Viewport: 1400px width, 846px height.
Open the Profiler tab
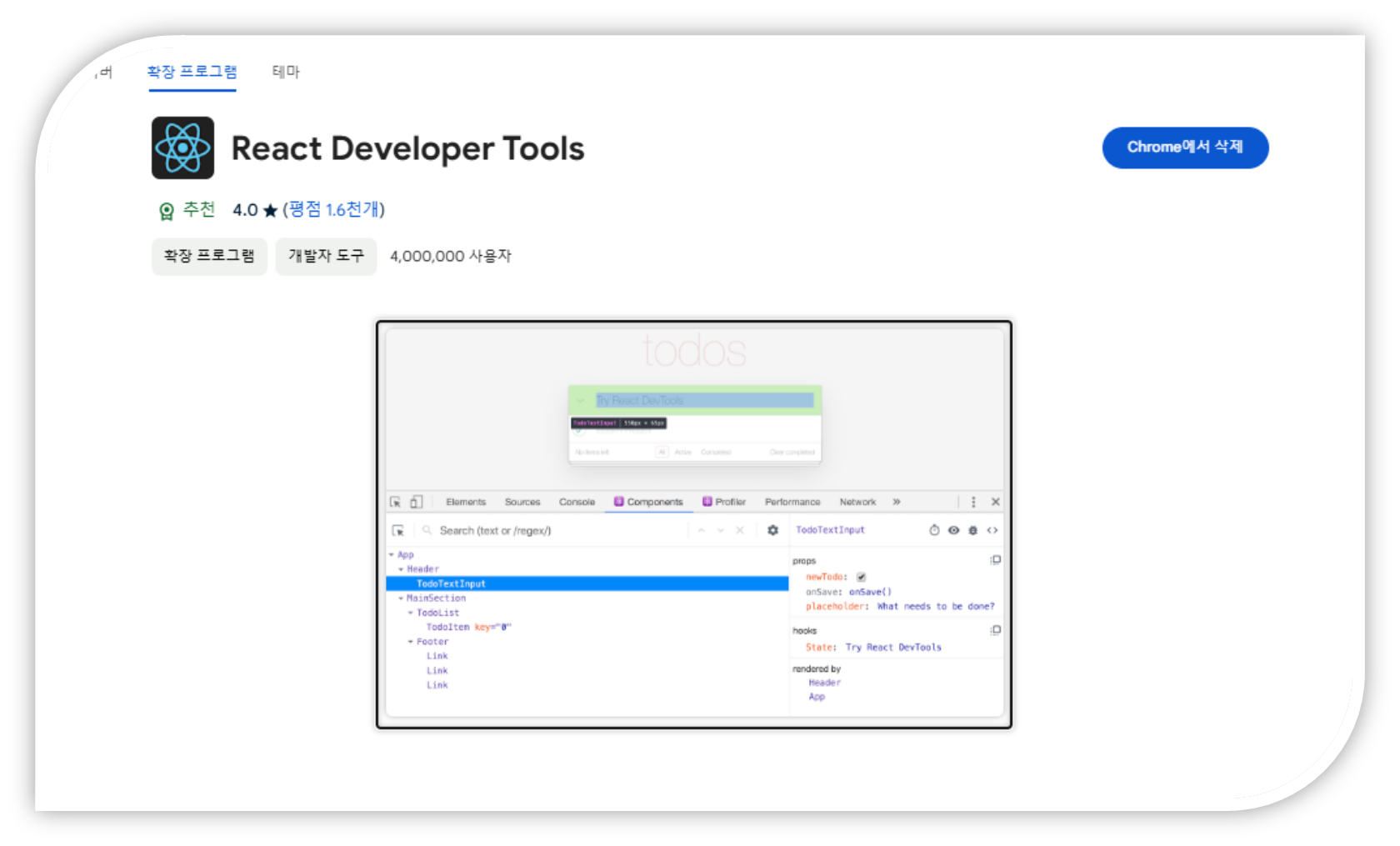coord(724,502)
